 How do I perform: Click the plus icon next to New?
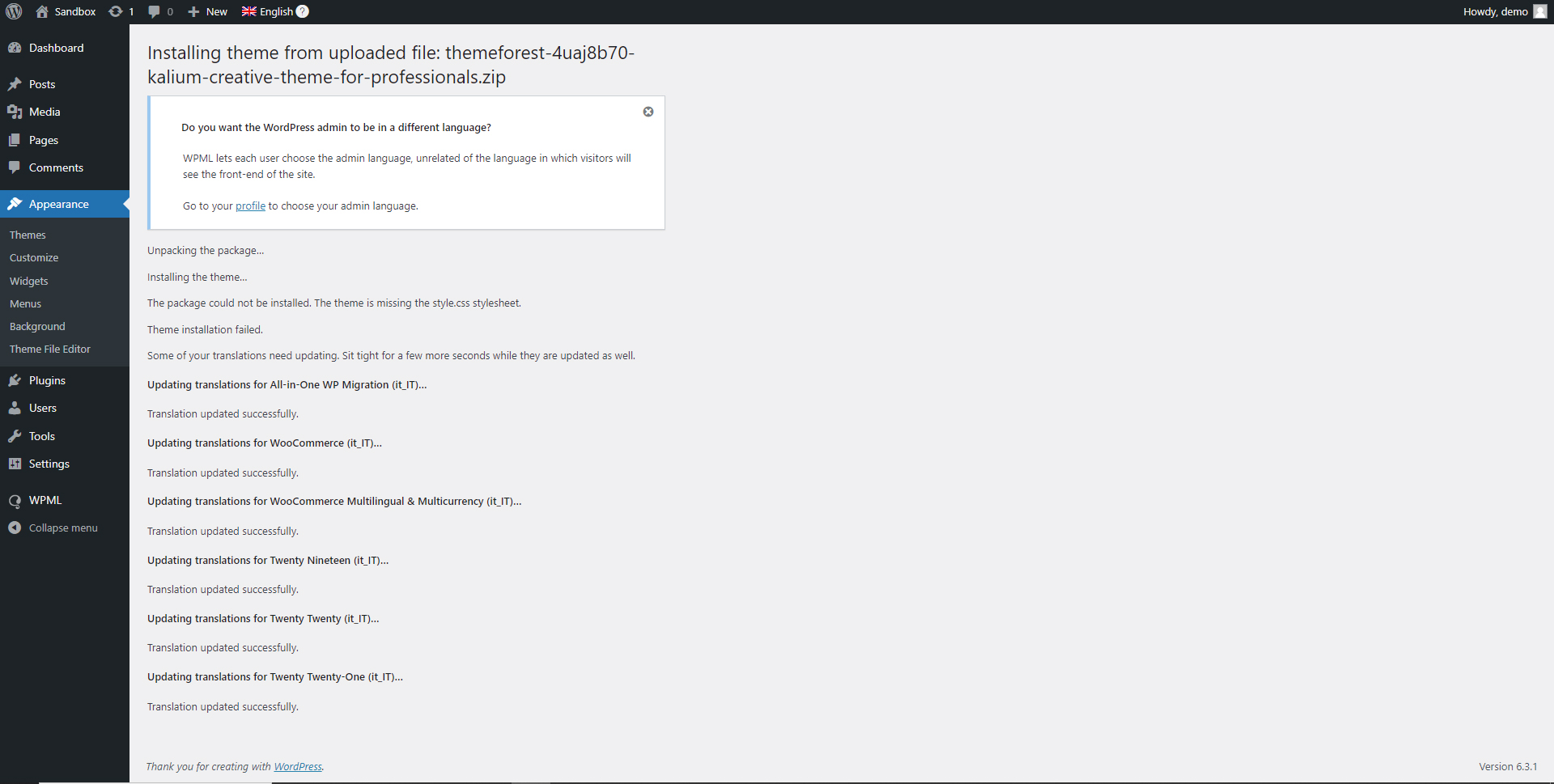pos(193,11)
